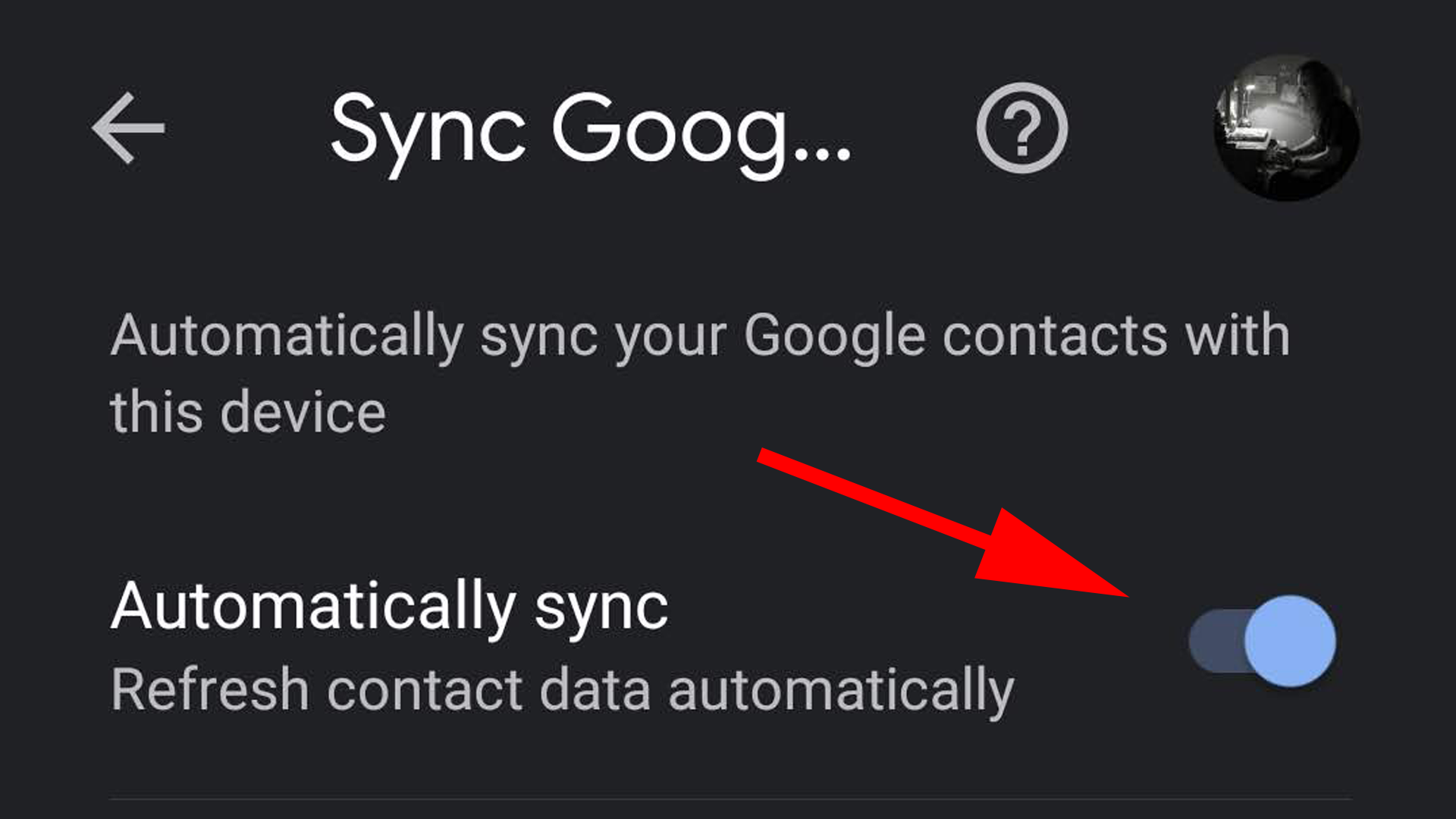
Task: Open help with the question mark icon
Action: click(1021, 128)
